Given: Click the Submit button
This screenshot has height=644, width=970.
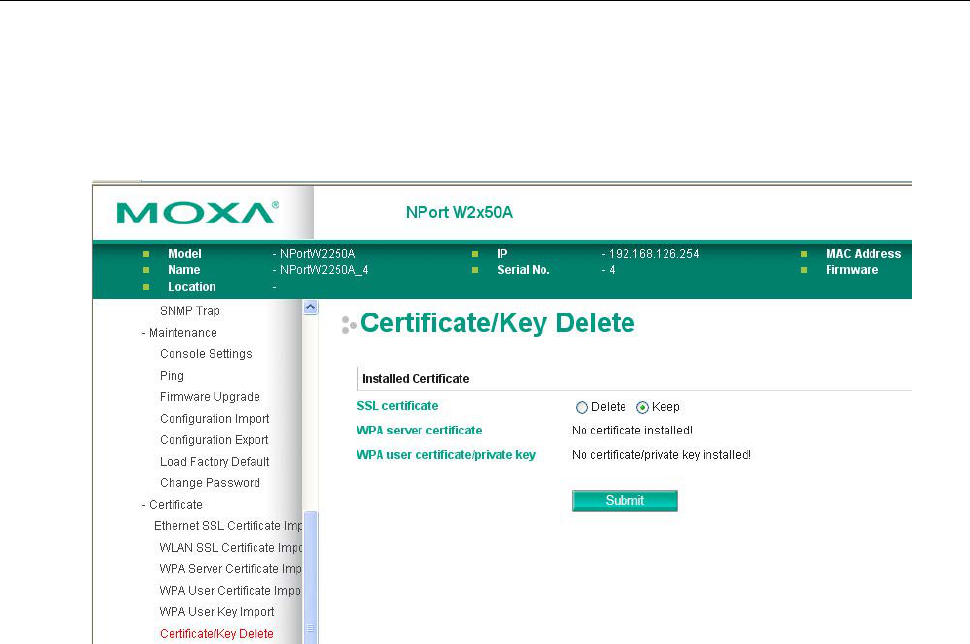Looking at the screenshot, I should coord(625,500).
